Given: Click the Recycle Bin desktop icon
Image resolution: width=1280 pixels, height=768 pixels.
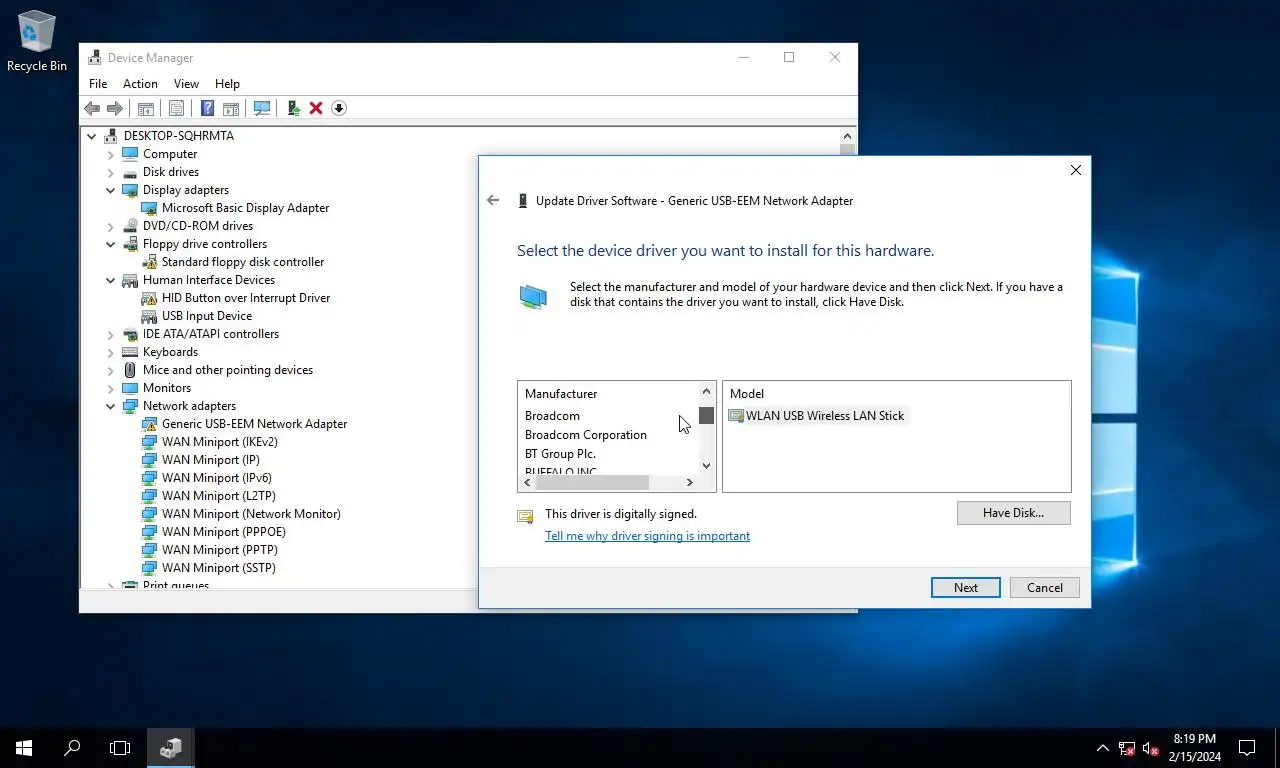Looking at the screenshot, I should (37, 41).
